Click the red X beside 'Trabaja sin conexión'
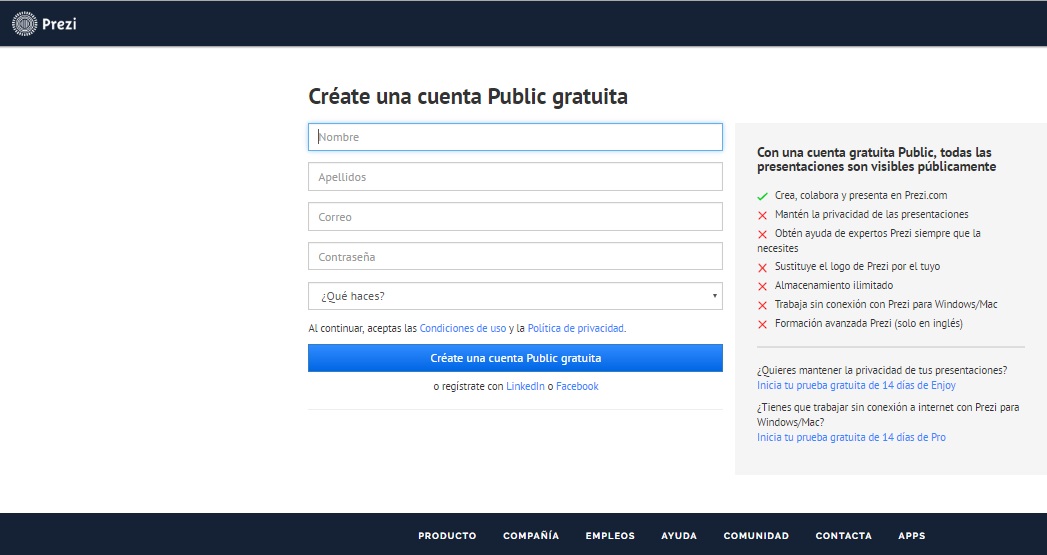1047x555 pixels. pos(763,305)
